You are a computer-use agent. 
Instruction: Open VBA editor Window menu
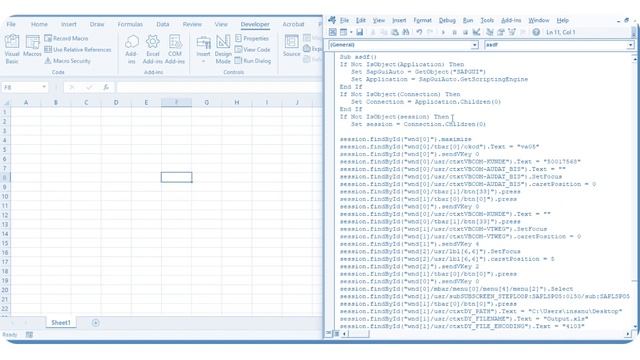(x=539, y=20)
